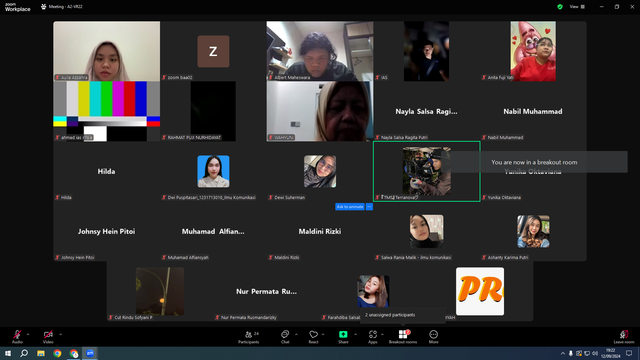Click the Nabil Muhammad name tile
This screenshot has height=360, width=640.
(533, 111)
